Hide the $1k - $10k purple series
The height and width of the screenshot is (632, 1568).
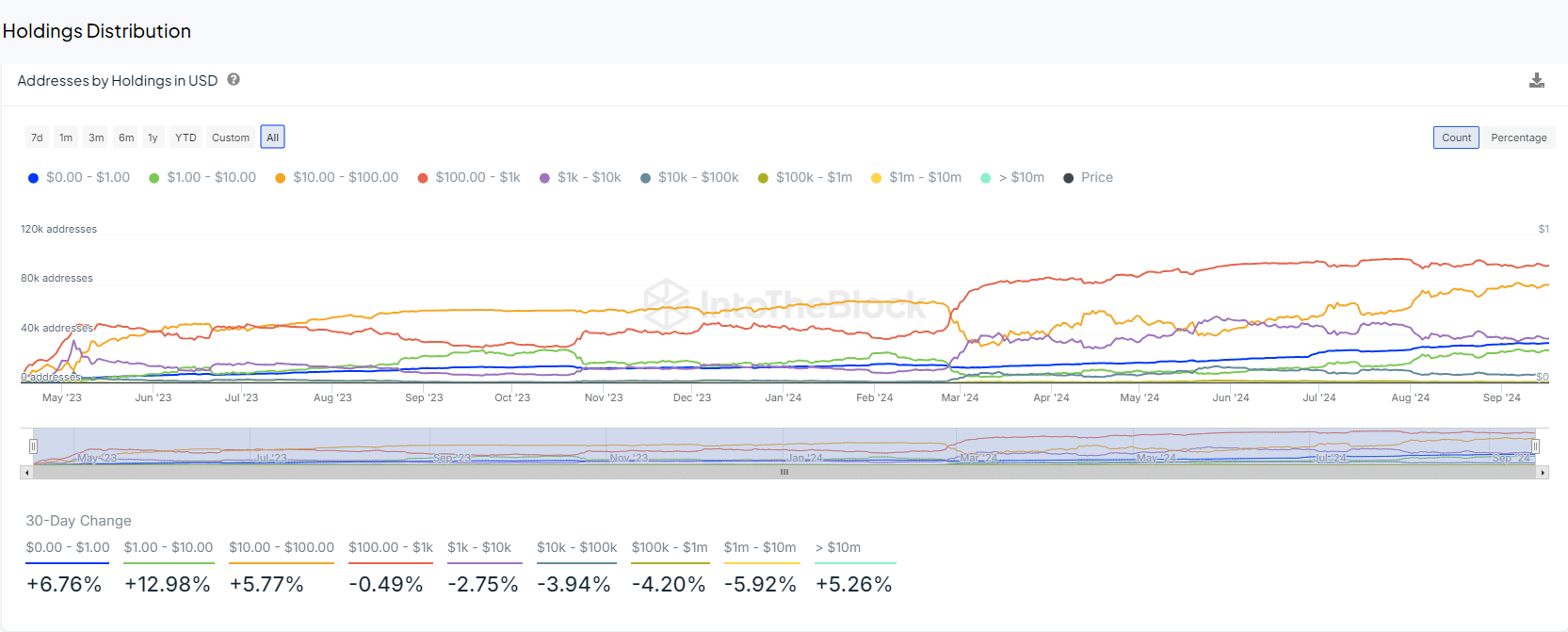pos(580,177)
